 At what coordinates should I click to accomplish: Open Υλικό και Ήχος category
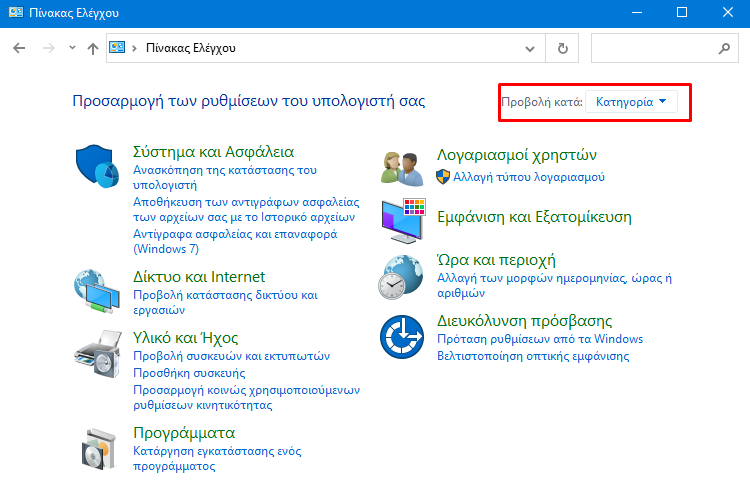[x=186, y=338]
